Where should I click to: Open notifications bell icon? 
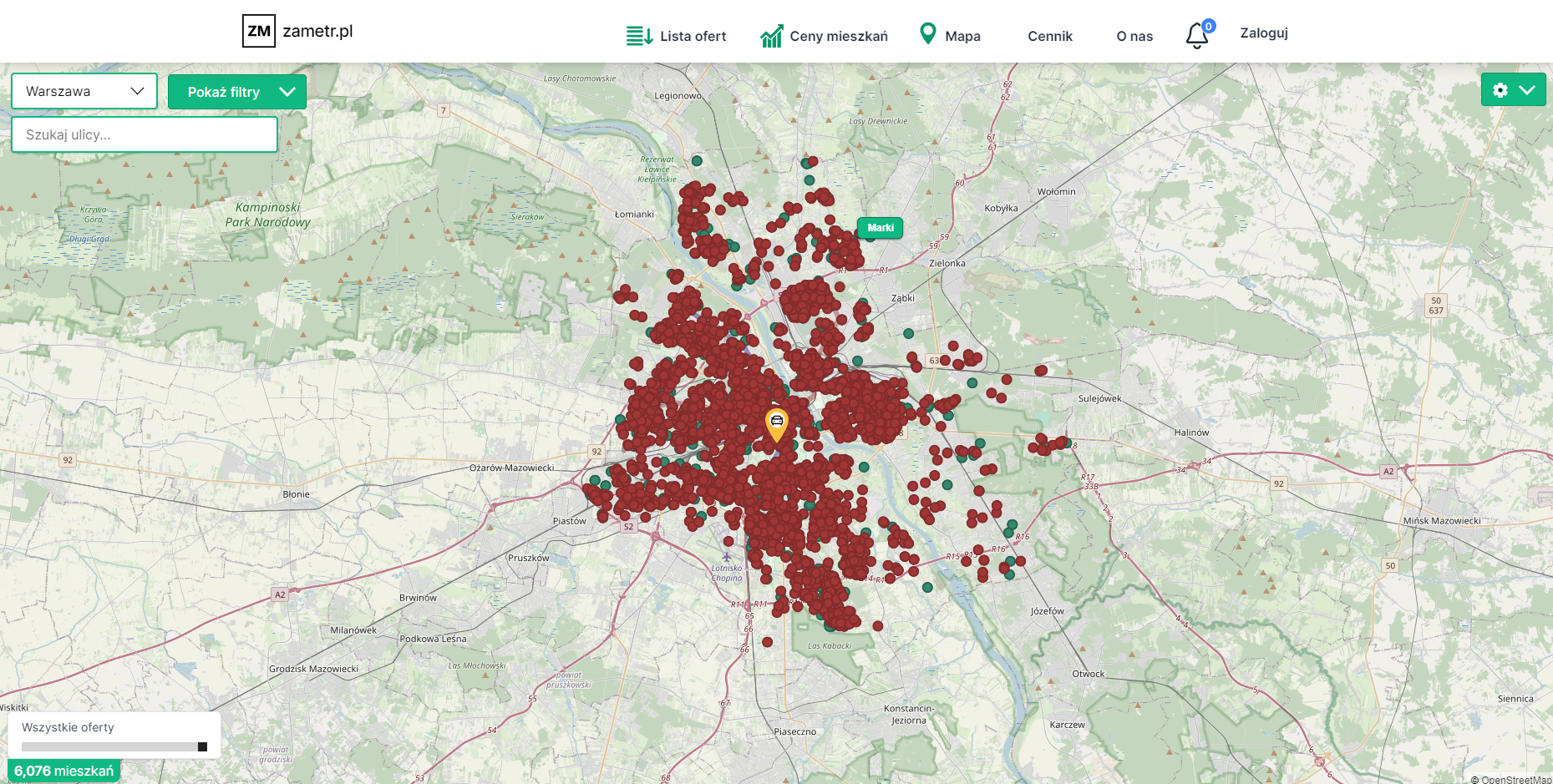1196,36
